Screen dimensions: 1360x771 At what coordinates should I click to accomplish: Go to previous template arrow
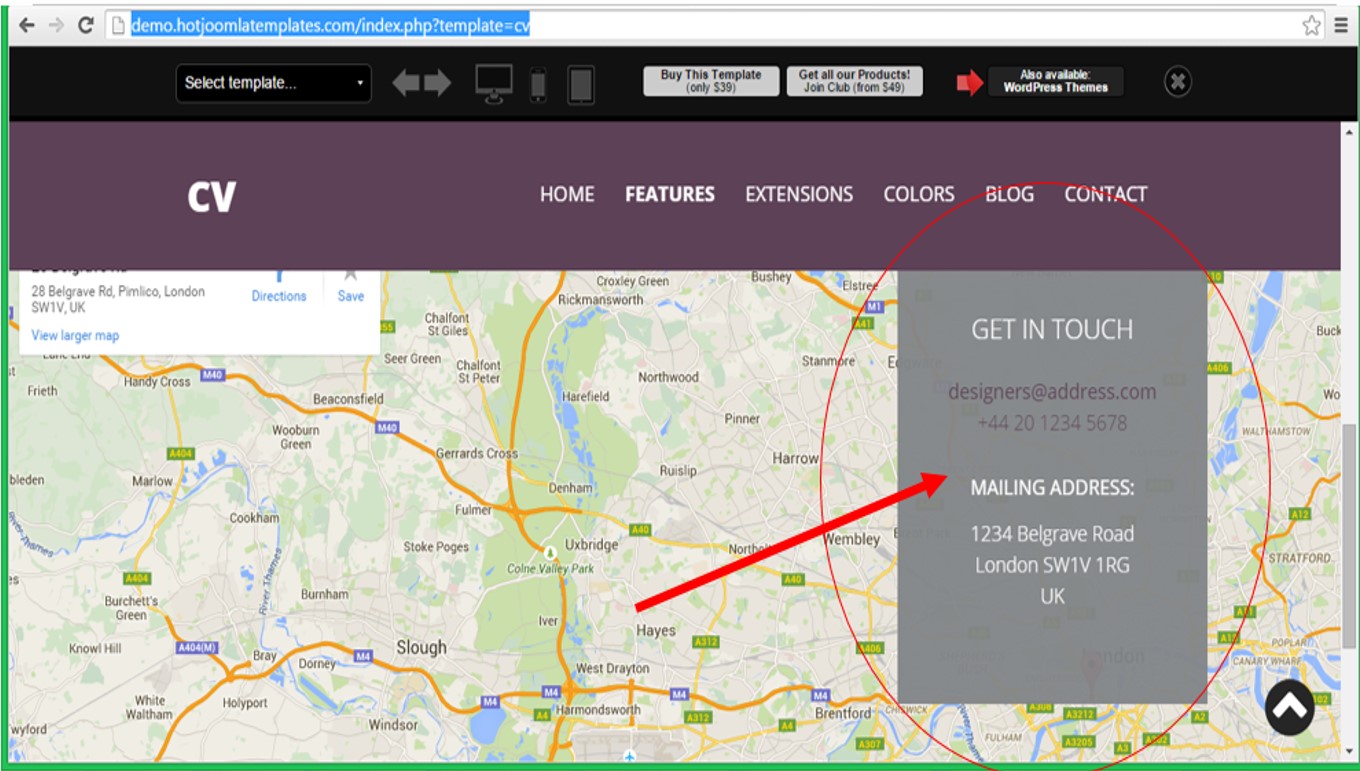406,83
